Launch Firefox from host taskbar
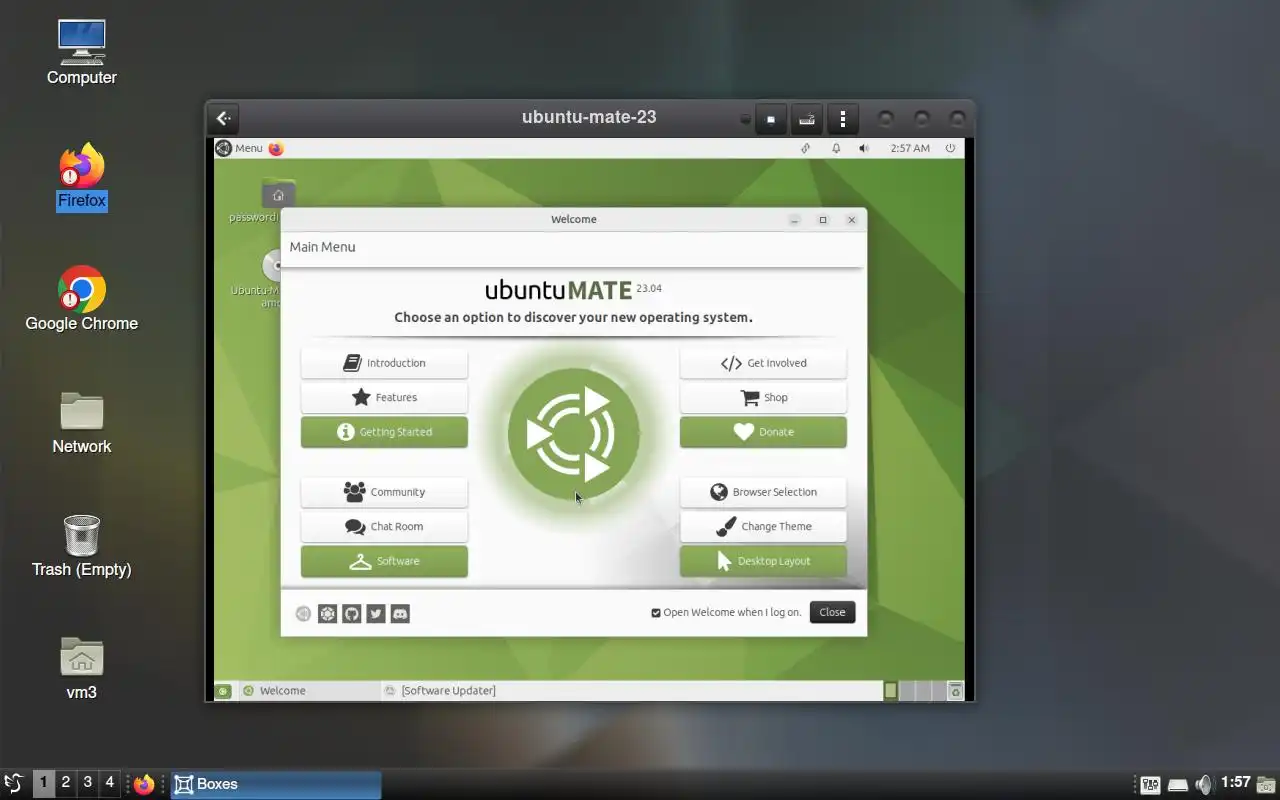Image resolution: width=1280 pixels, height=800 pixels. tap(144, 784)
